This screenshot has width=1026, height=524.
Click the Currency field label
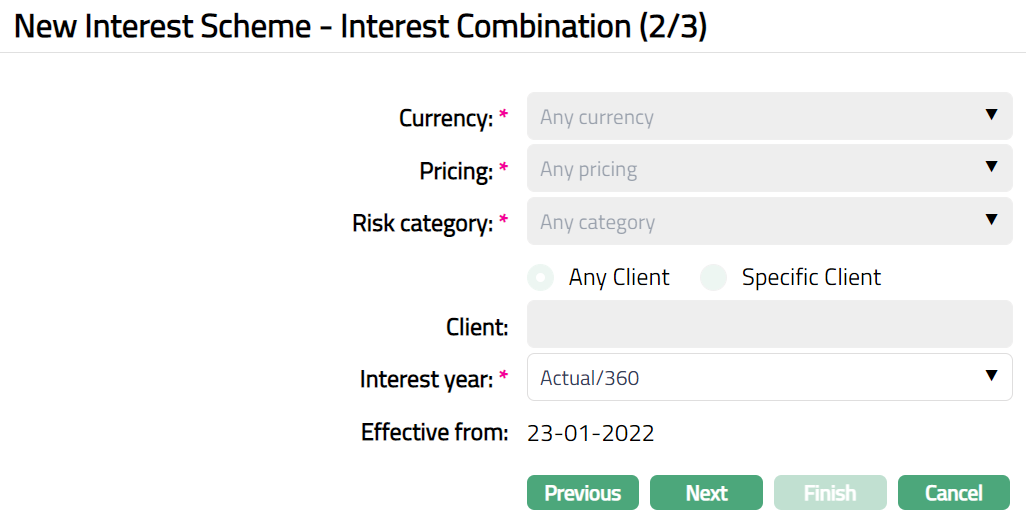[x=446, y=118]
